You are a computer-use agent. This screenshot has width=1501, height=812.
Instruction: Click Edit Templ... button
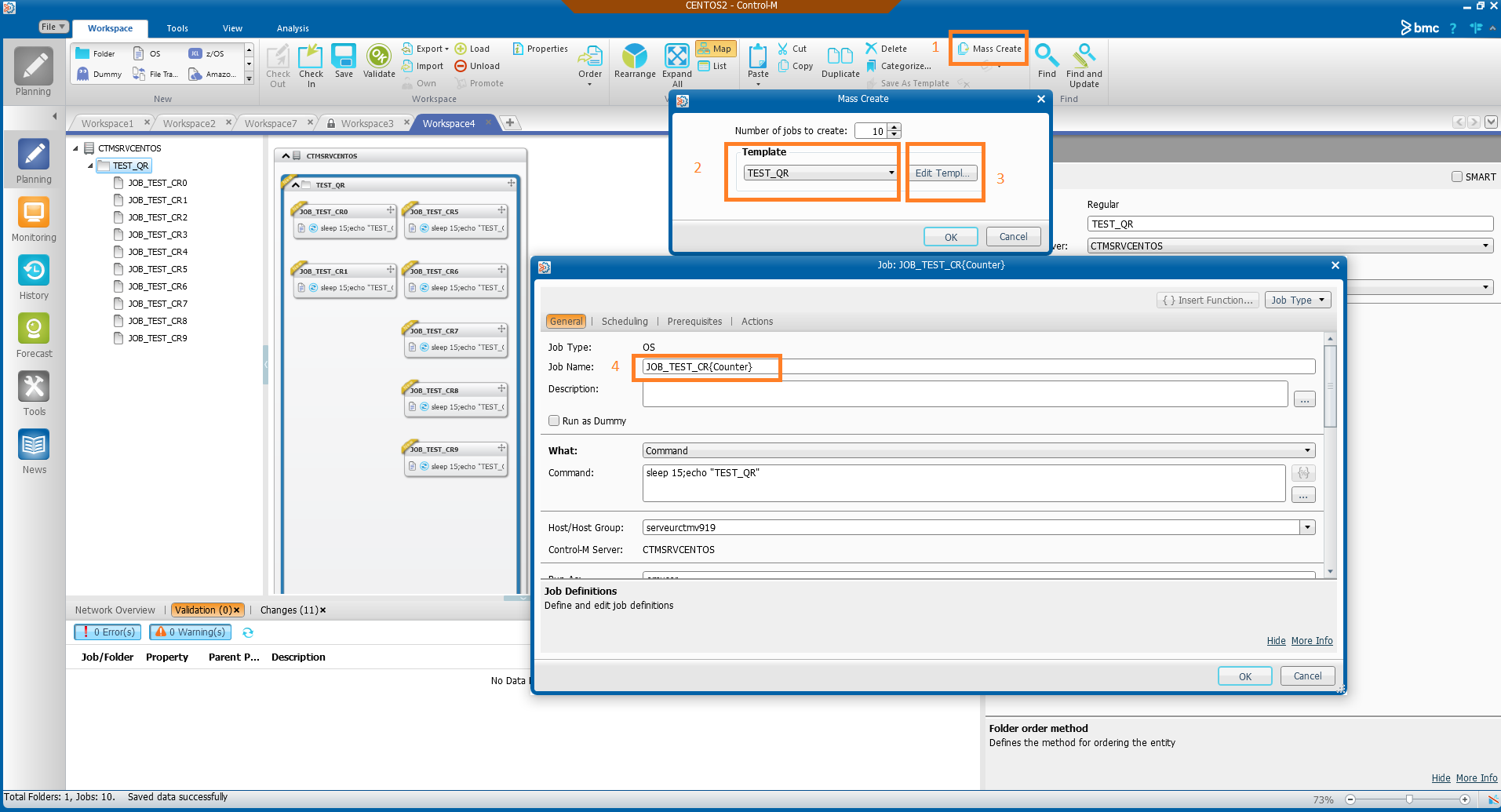[x=943, y=173]
